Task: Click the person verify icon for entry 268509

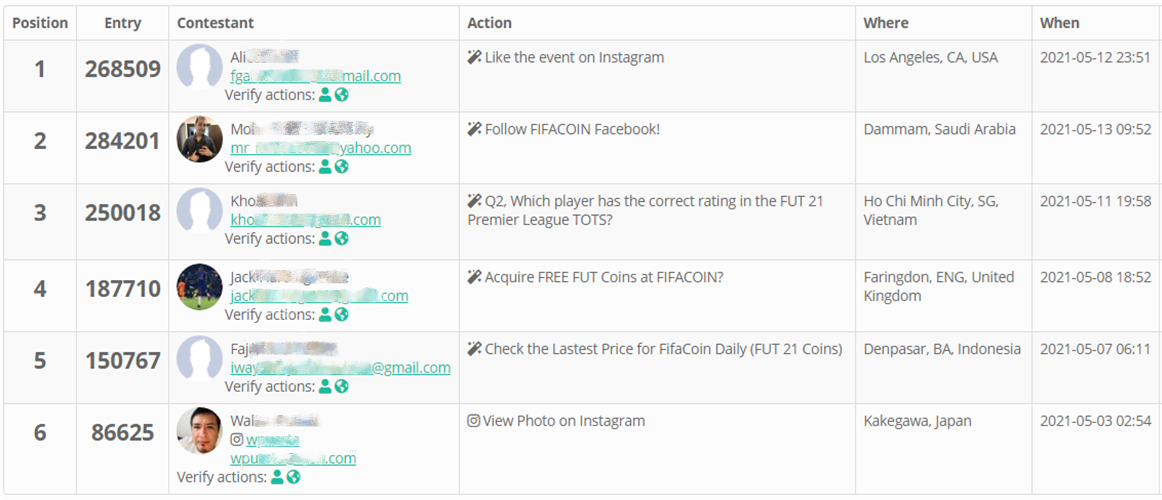Action: click(325, 95)
